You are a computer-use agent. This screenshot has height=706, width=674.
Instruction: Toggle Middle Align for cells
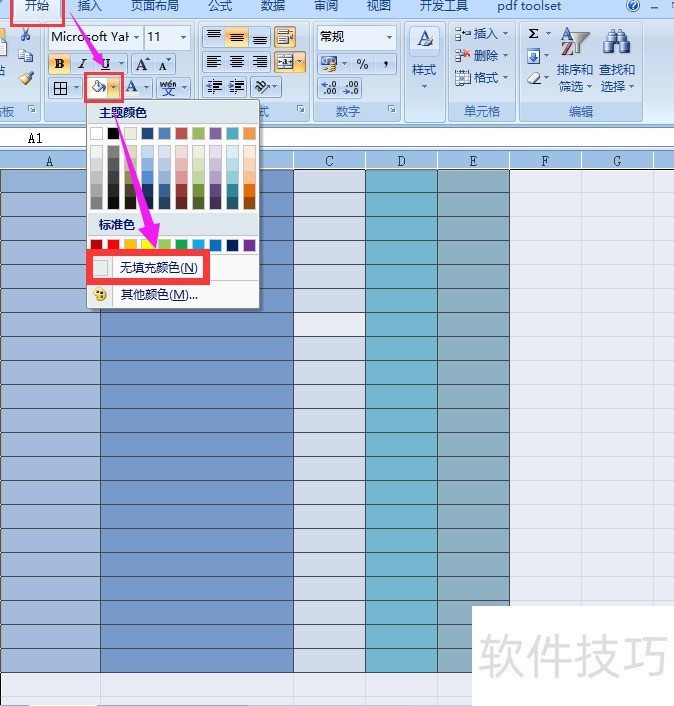[236, 37]
